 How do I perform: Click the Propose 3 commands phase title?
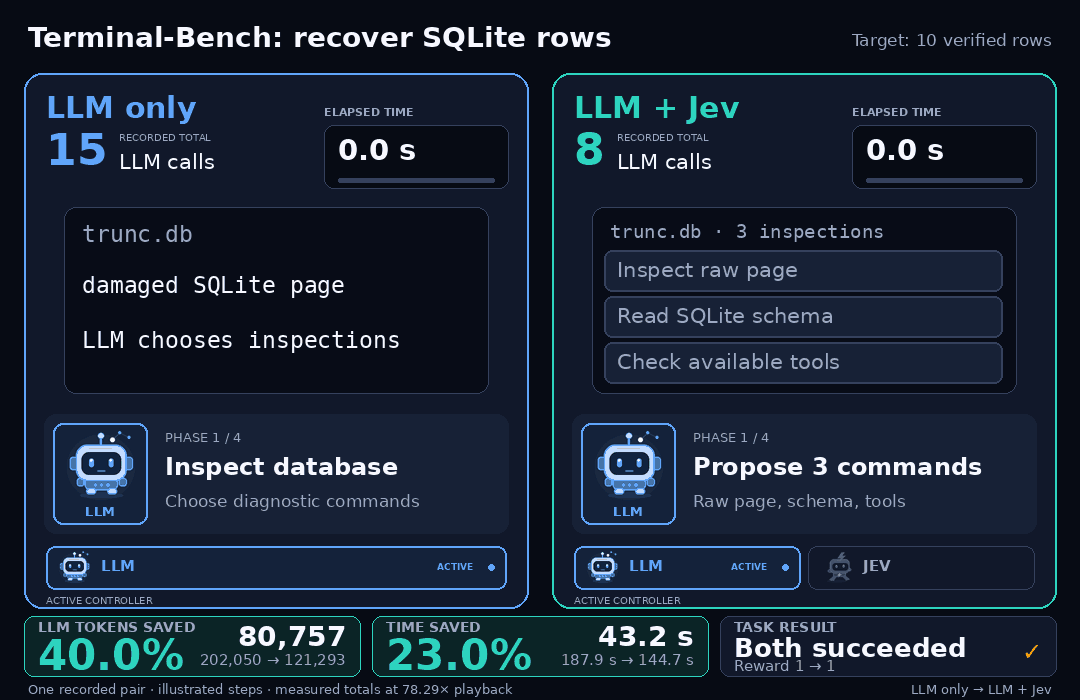tap(837, 467)
